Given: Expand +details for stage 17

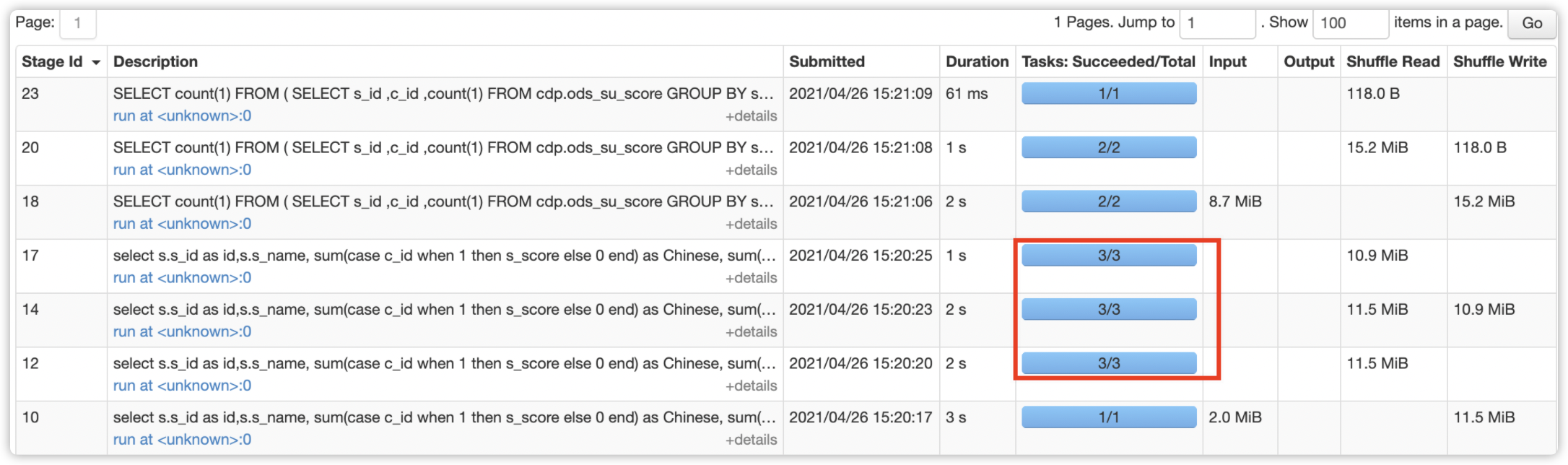Looking at the screenshot, I should tap(751, 278).
